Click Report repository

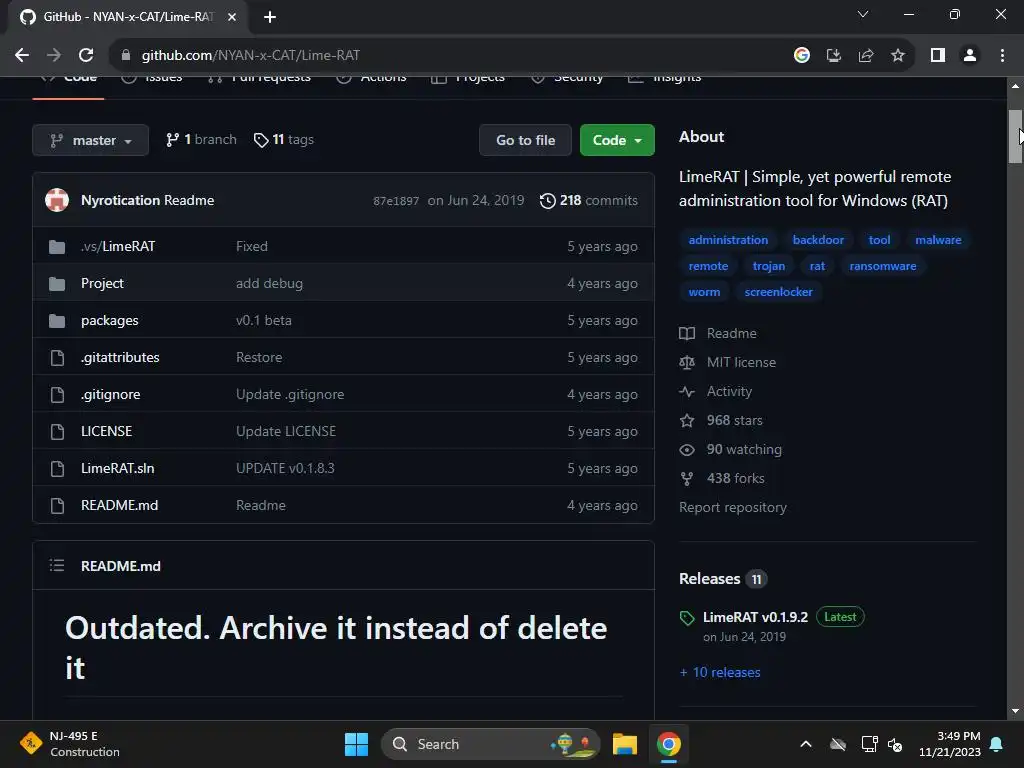click(x=733, y=507)
